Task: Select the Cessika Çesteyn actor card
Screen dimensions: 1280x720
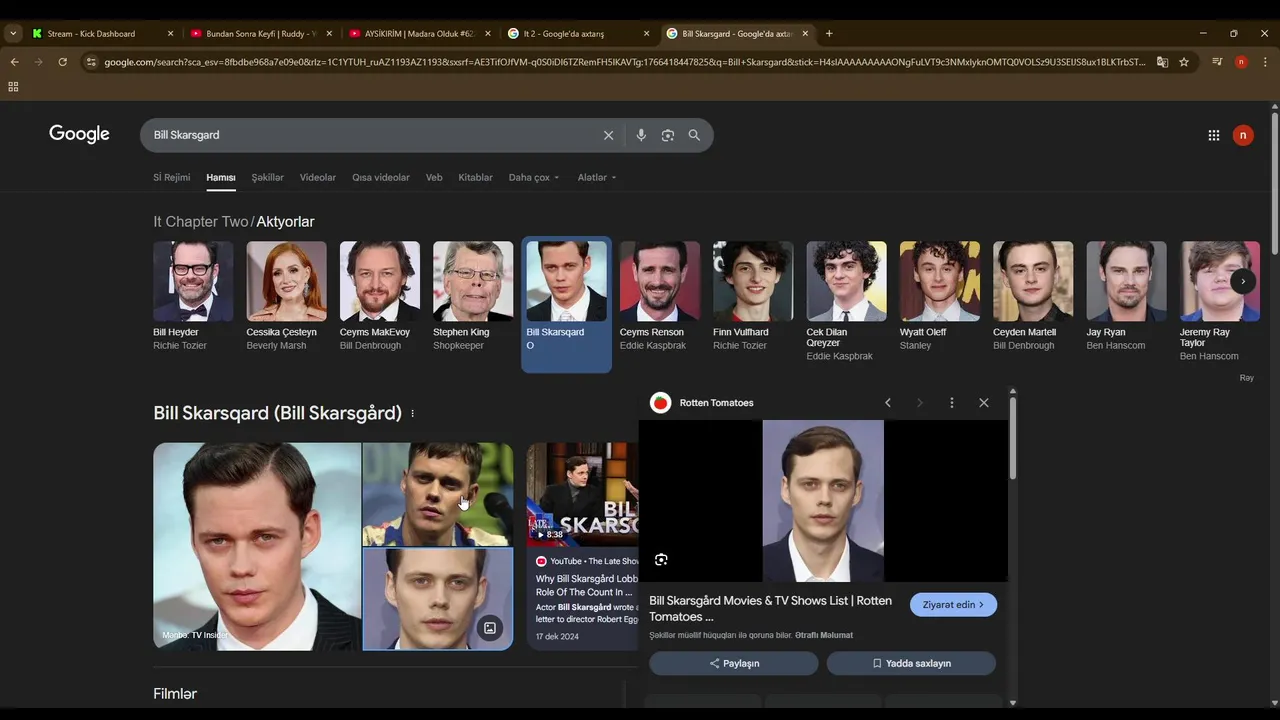Action: tap(286, 297)
